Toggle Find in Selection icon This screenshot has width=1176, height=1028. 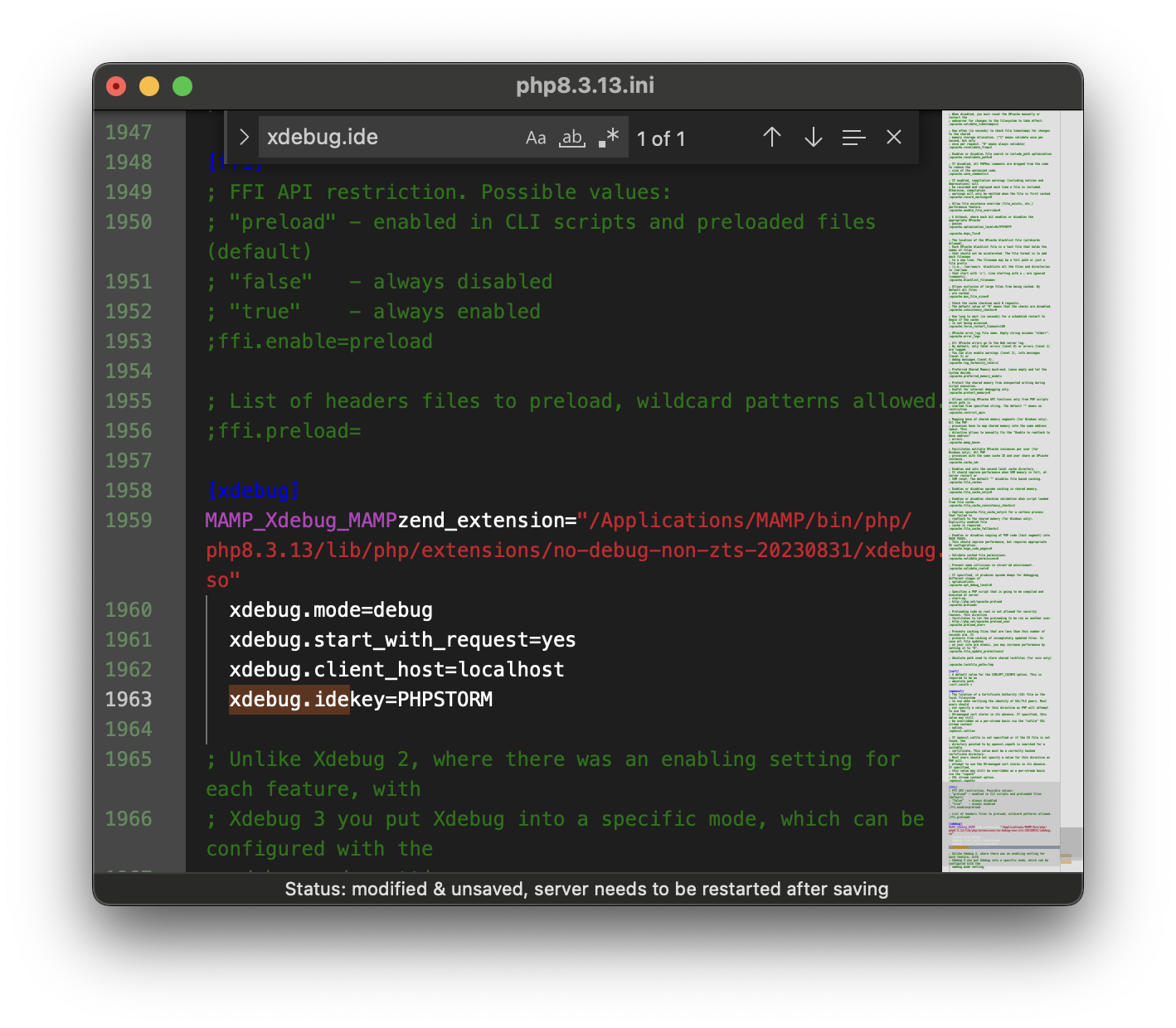point(853,138)
